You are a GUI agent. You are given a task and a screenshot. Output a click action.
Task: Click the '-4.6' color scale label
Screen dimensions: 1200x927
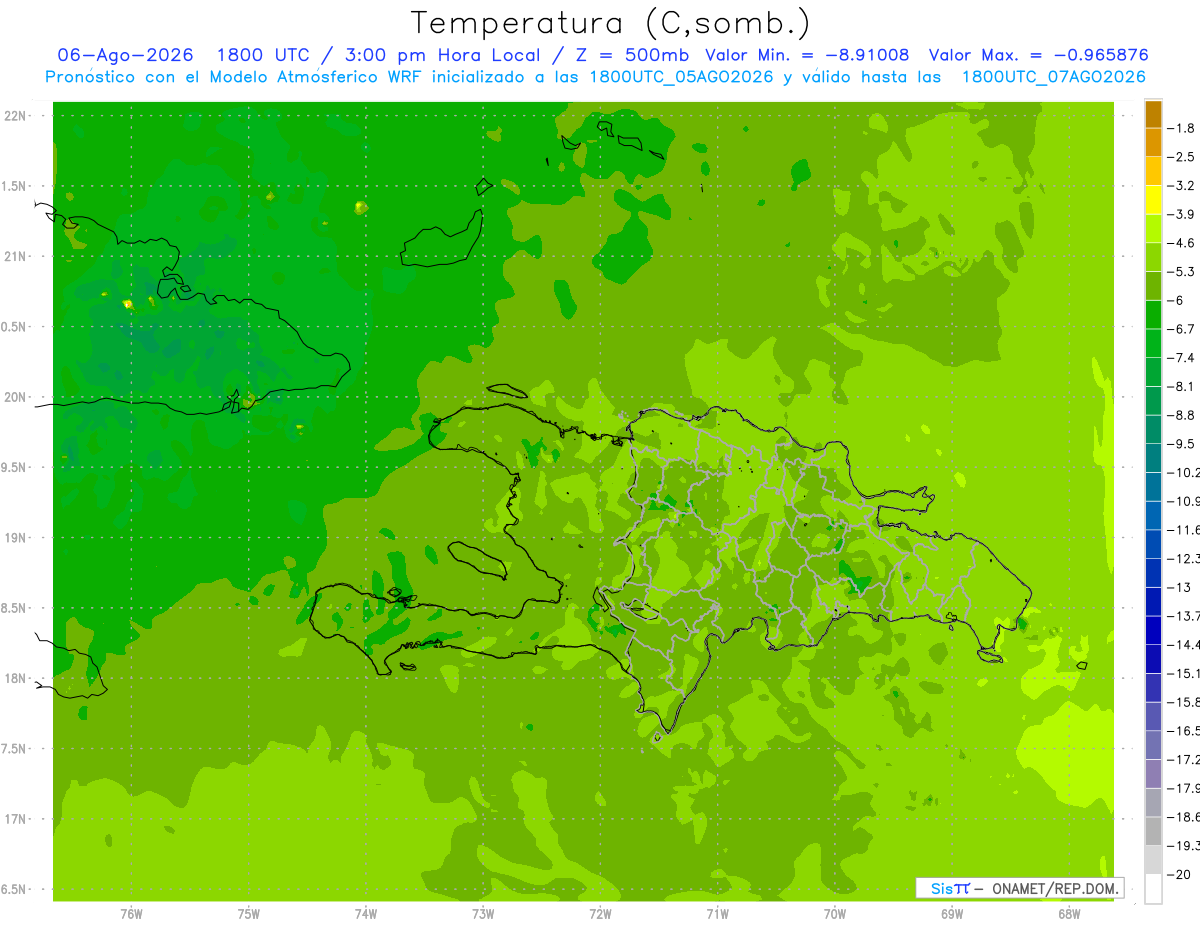pos(1183,243)
